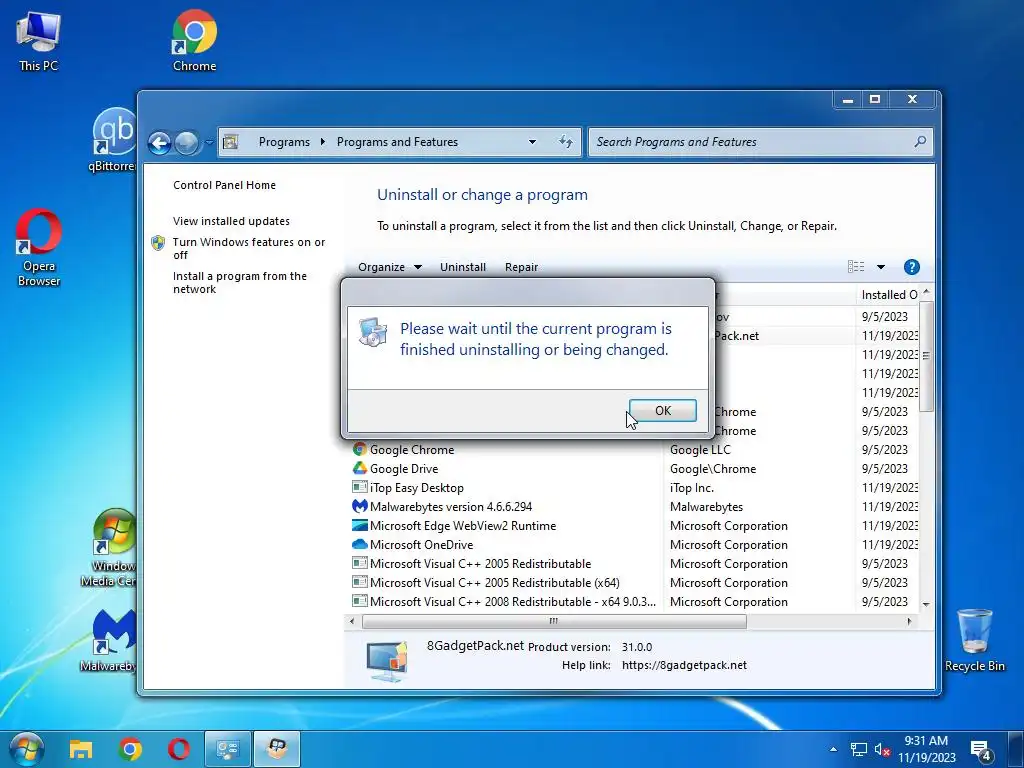Launch Chrome from the taskbar
The image size is (1024, 768).
coord(130,749)
